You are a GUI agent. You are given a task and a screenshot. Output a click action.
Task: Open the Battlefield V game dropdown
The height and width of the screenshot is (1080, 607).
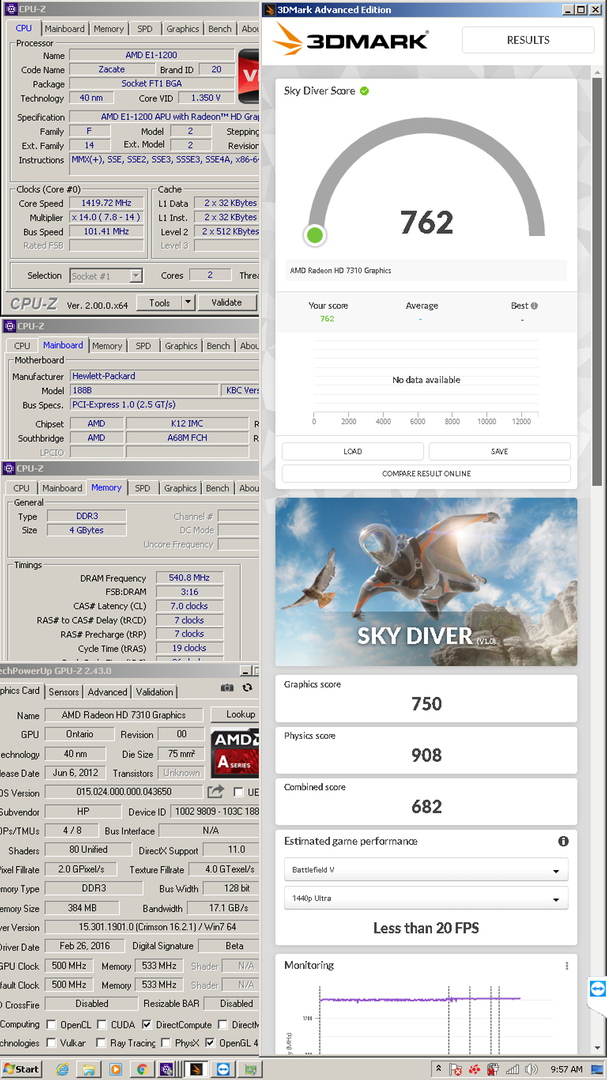pyautogui.click(x=426, y=870)
